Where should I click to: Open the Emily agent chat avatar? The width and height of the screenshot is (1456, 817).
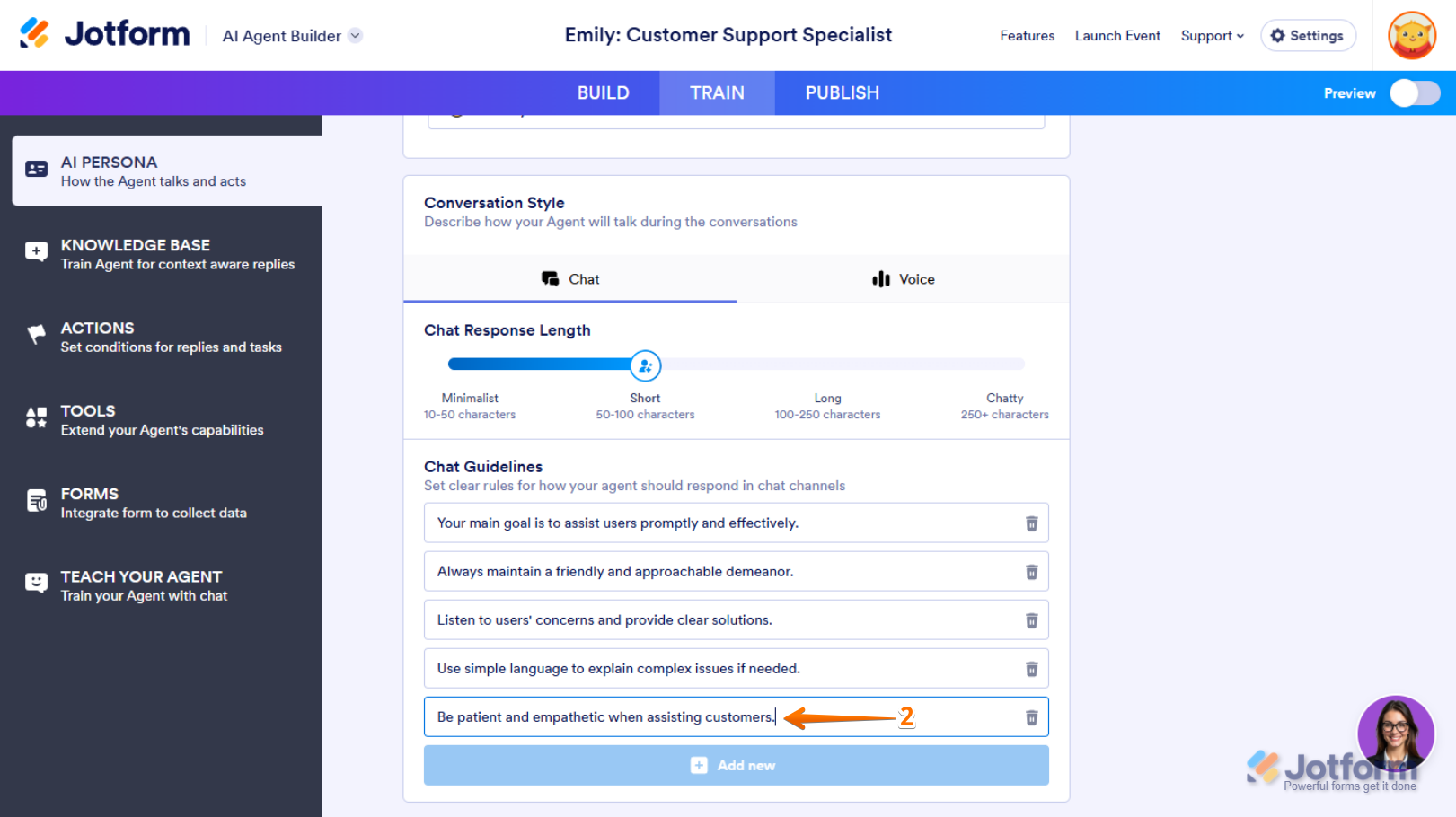[x=1395, y=732]
